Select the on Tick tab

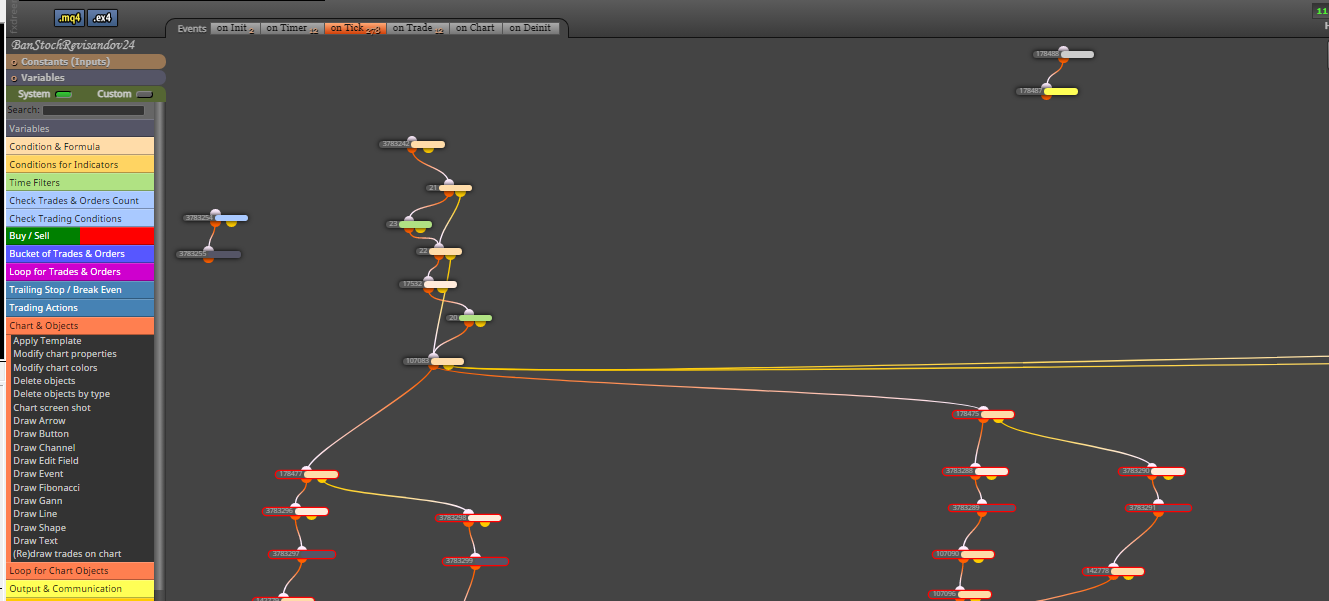tap(355, 28)
